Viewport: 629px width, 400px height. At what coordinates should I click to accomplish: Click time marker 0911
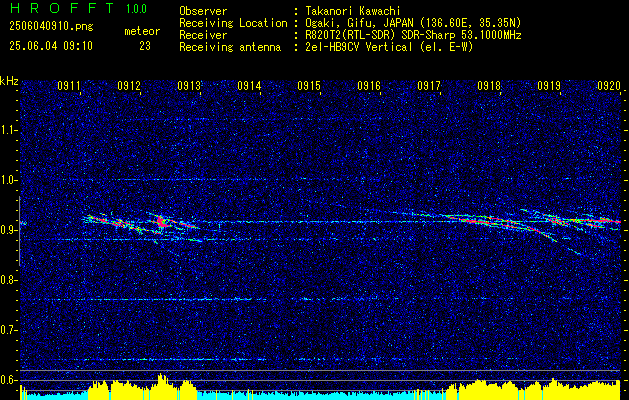coord(69,85)
